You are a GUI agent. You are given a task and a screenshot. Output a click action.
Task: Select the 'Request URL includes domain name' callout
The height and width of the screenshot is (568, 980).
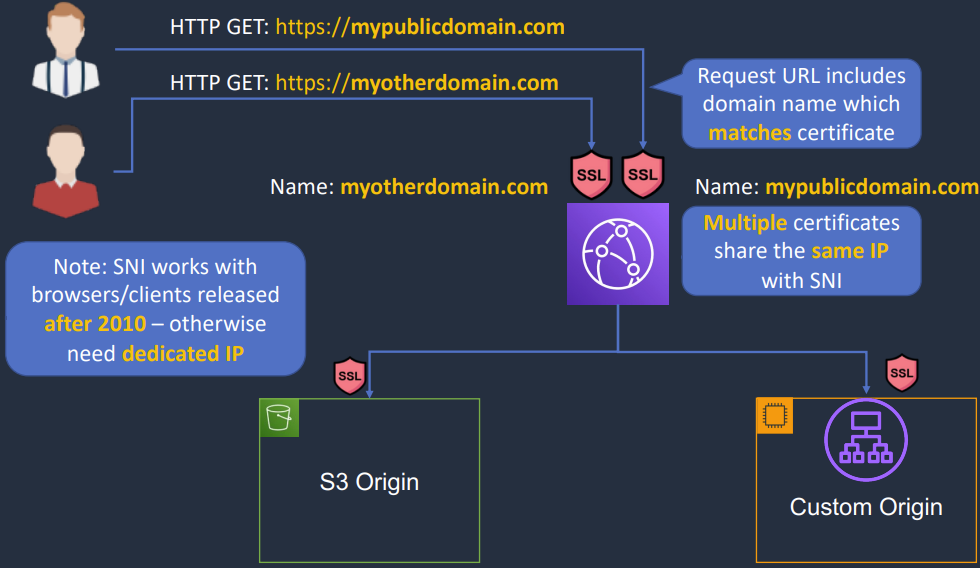pyautogui.click(x=800, y=104)
